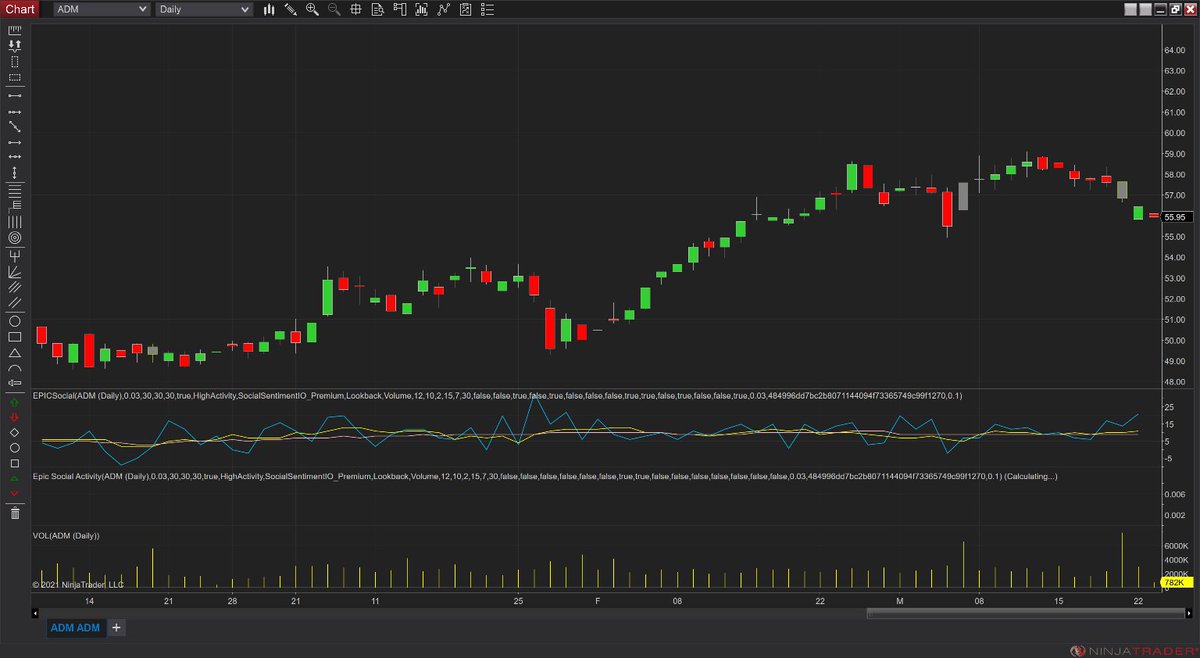The width and height of the screenshot is (1200, 658).
Task: Open the Strategies dialog icon
Action: (x=443, y=9)
